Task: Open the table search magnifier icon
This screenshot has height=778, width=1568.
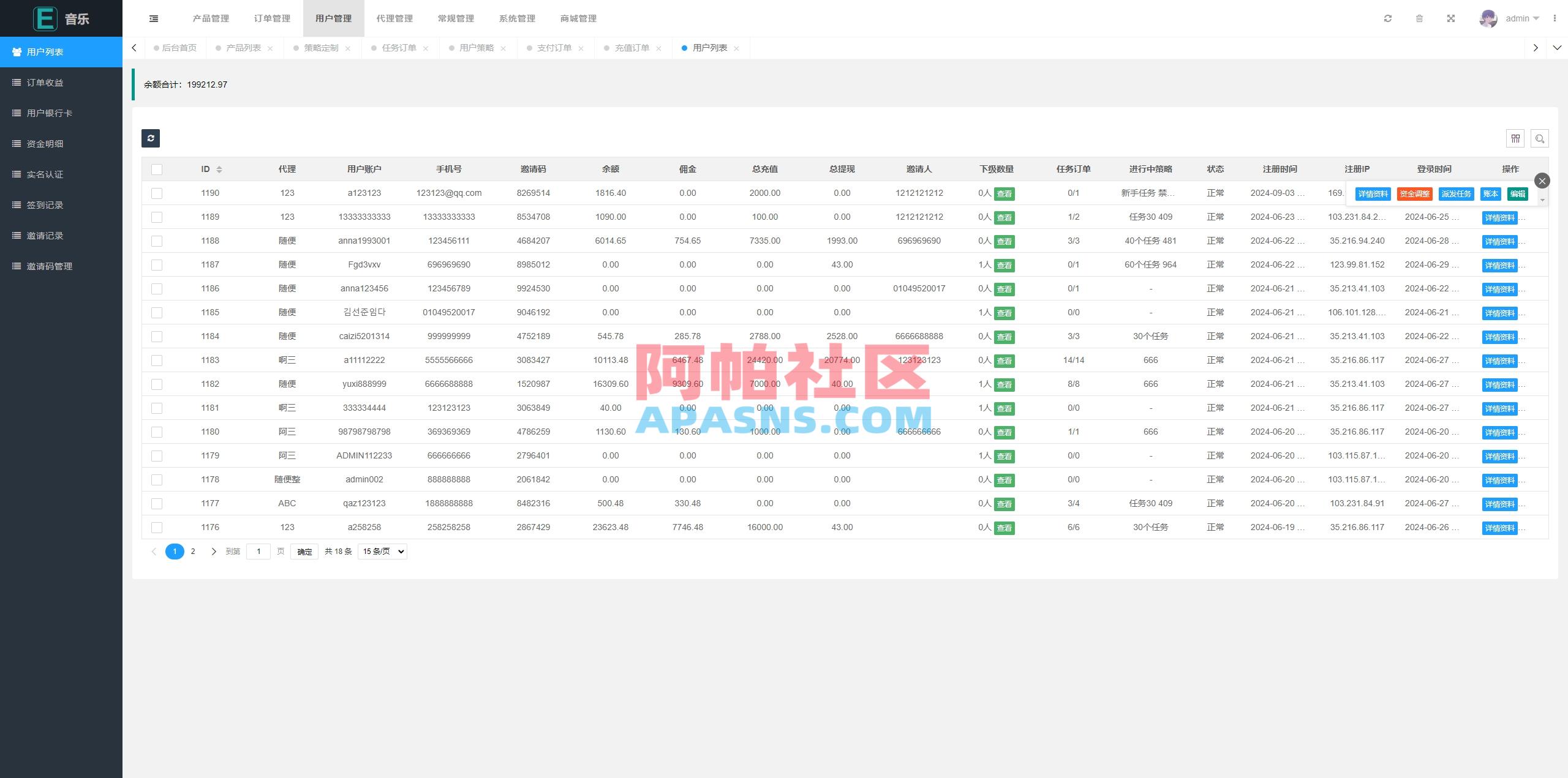Action: coord(1540,138)
